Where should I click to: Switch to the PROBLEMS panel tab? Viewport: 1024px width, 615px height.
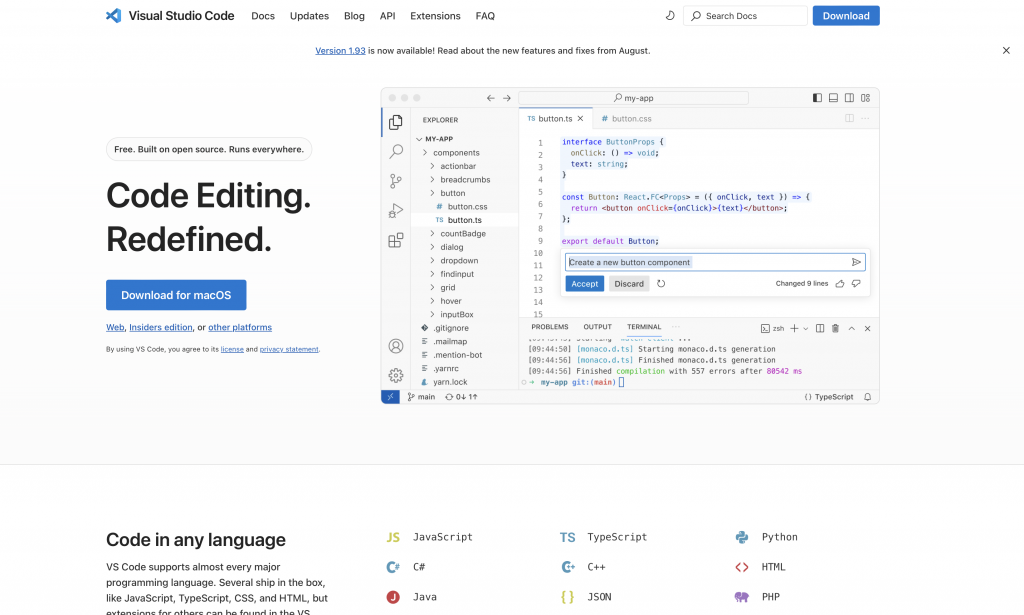click(x=550, y=327)
